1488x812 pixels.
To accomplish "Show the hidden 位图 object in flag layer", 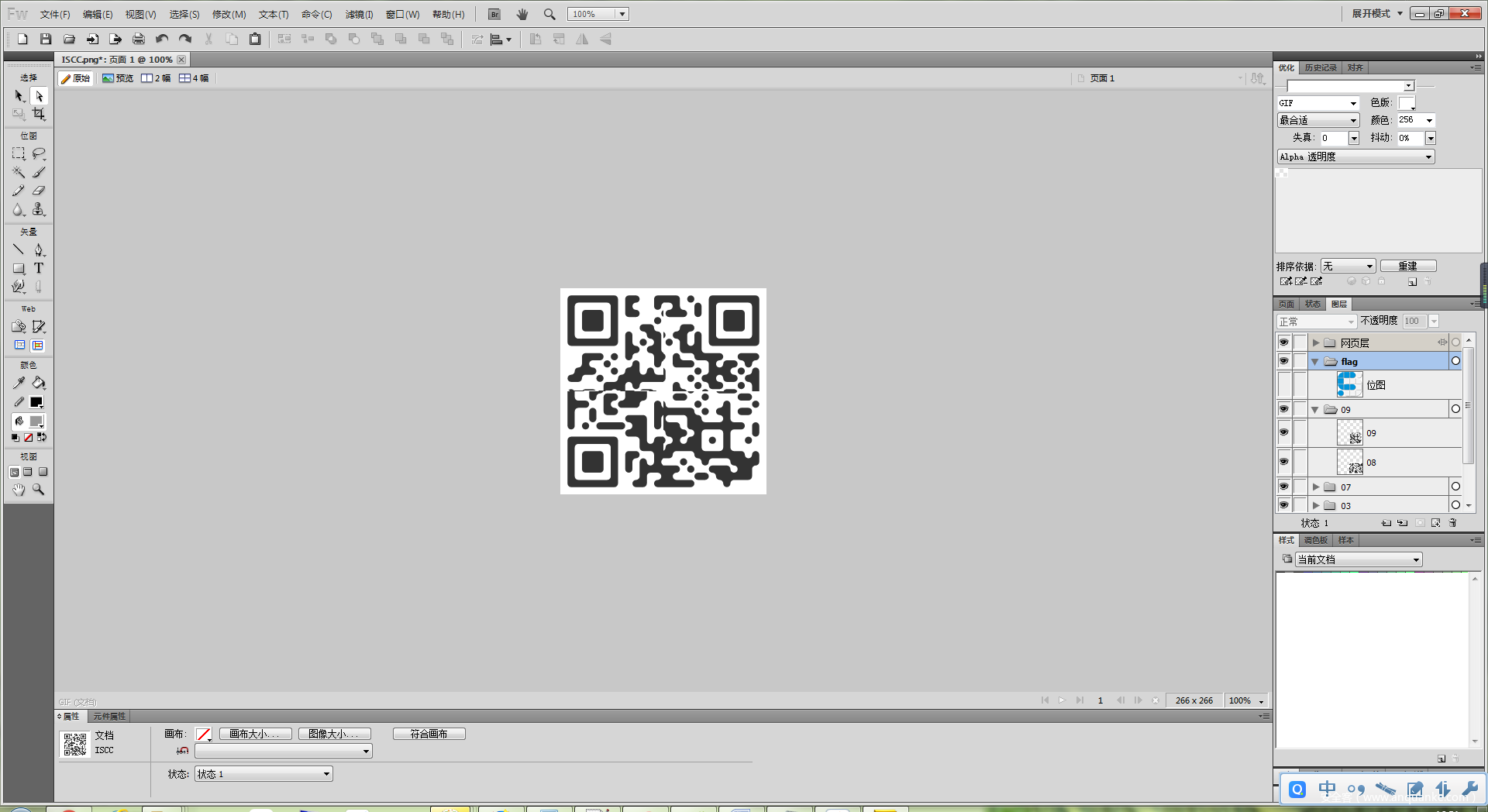I will coord(1283,384).
